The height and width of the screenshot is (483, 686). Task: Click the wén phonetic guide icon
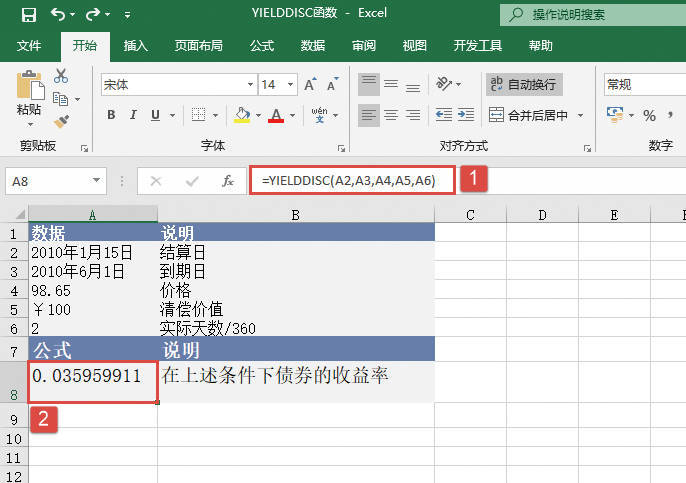coord(320,115)
